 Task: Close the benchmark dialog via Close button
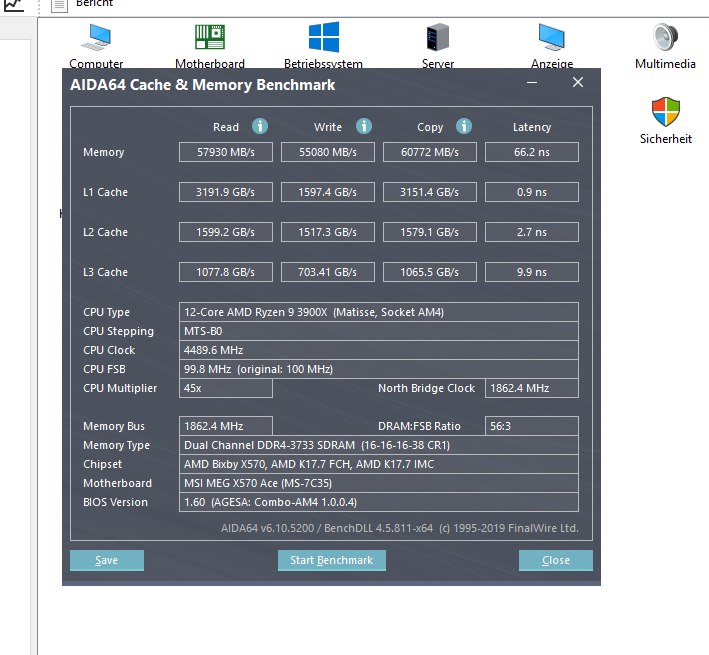point(556,561)
